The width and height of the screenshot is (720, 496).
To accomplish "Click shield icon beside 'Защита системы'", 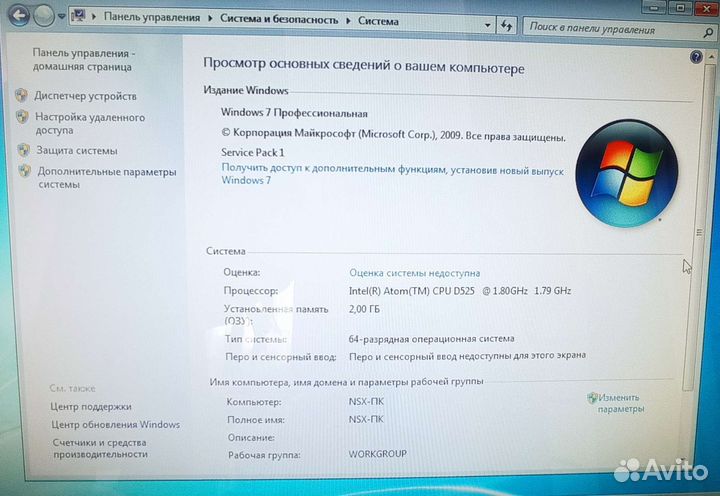I will 23,150.
